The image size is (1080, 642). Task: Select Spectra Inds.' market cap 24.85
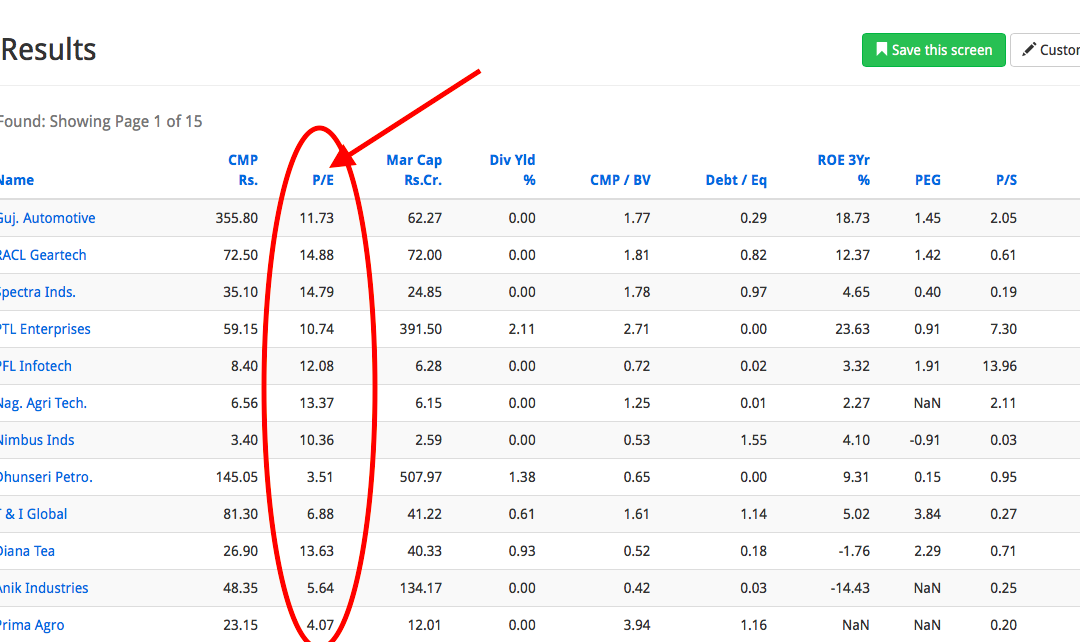coord(424,292)
